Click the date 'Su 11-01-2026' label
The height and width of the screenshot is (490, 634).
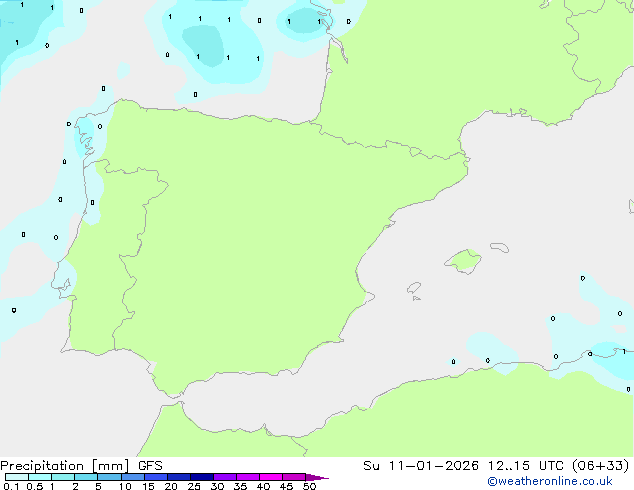pos(421,466)
